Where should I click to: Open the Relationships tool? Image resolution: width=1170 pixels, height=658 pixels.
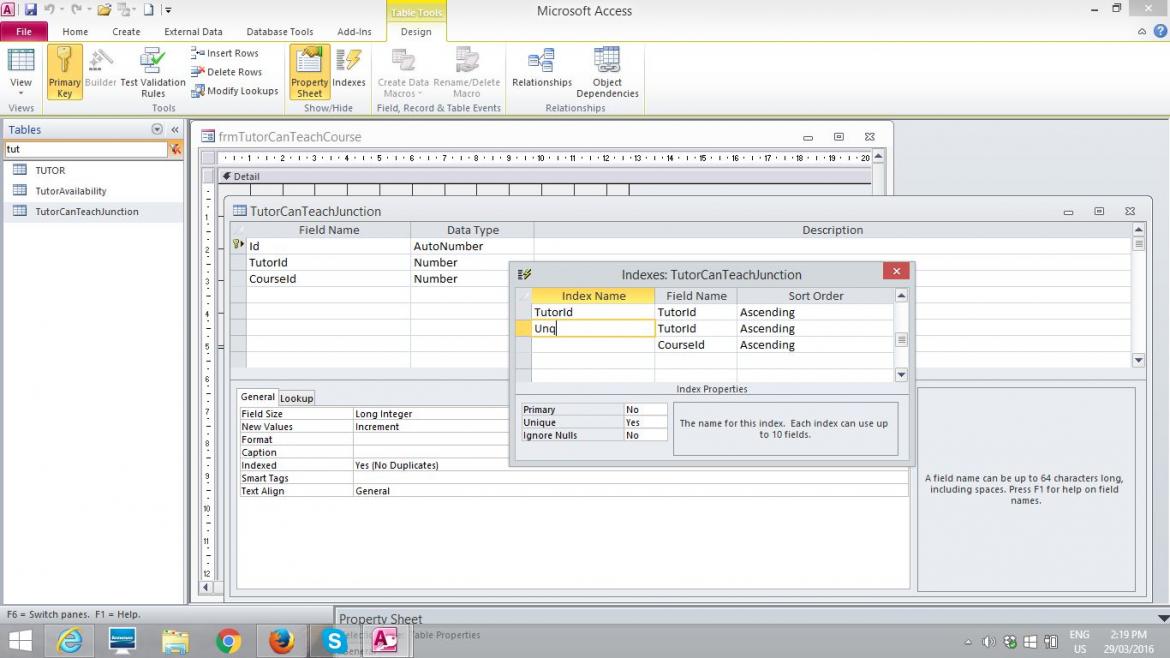542,68
